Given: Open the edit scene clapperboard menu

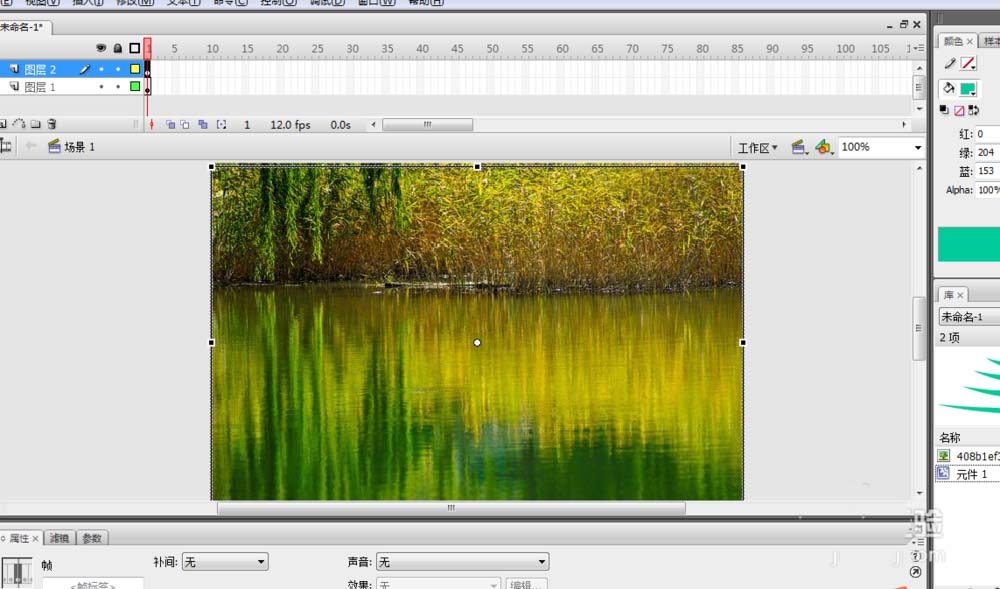Looking at the screenshot, I should click(800, 148).
